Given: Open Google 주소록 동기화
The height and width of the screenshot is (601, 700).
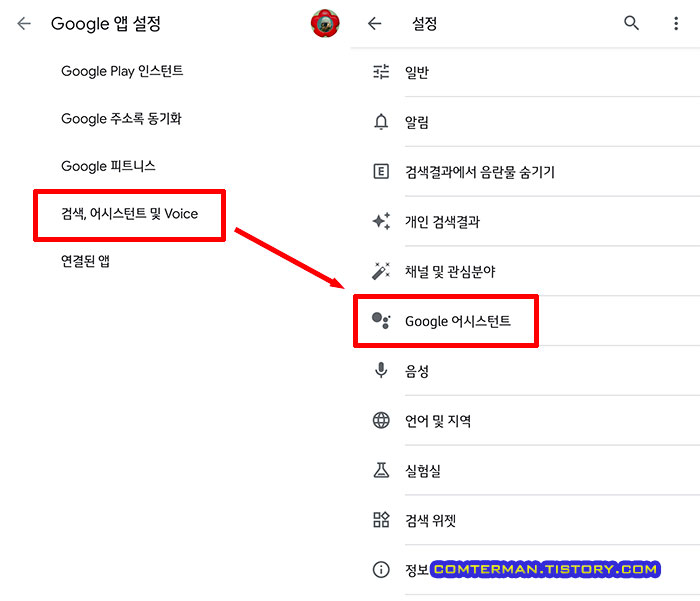Looking at the screenshot, I should (x=121, y=118).
